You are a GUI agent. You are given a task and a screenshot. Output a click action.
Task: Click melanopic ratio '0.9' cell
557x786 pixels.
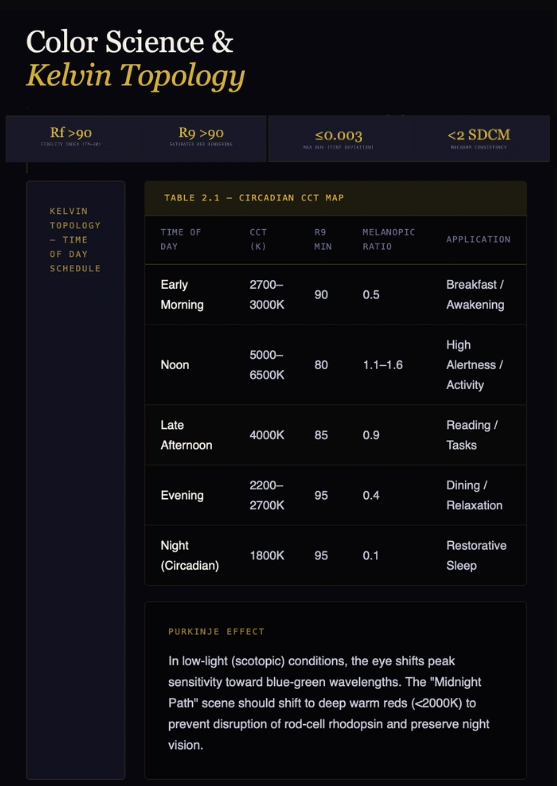[371, 435]
